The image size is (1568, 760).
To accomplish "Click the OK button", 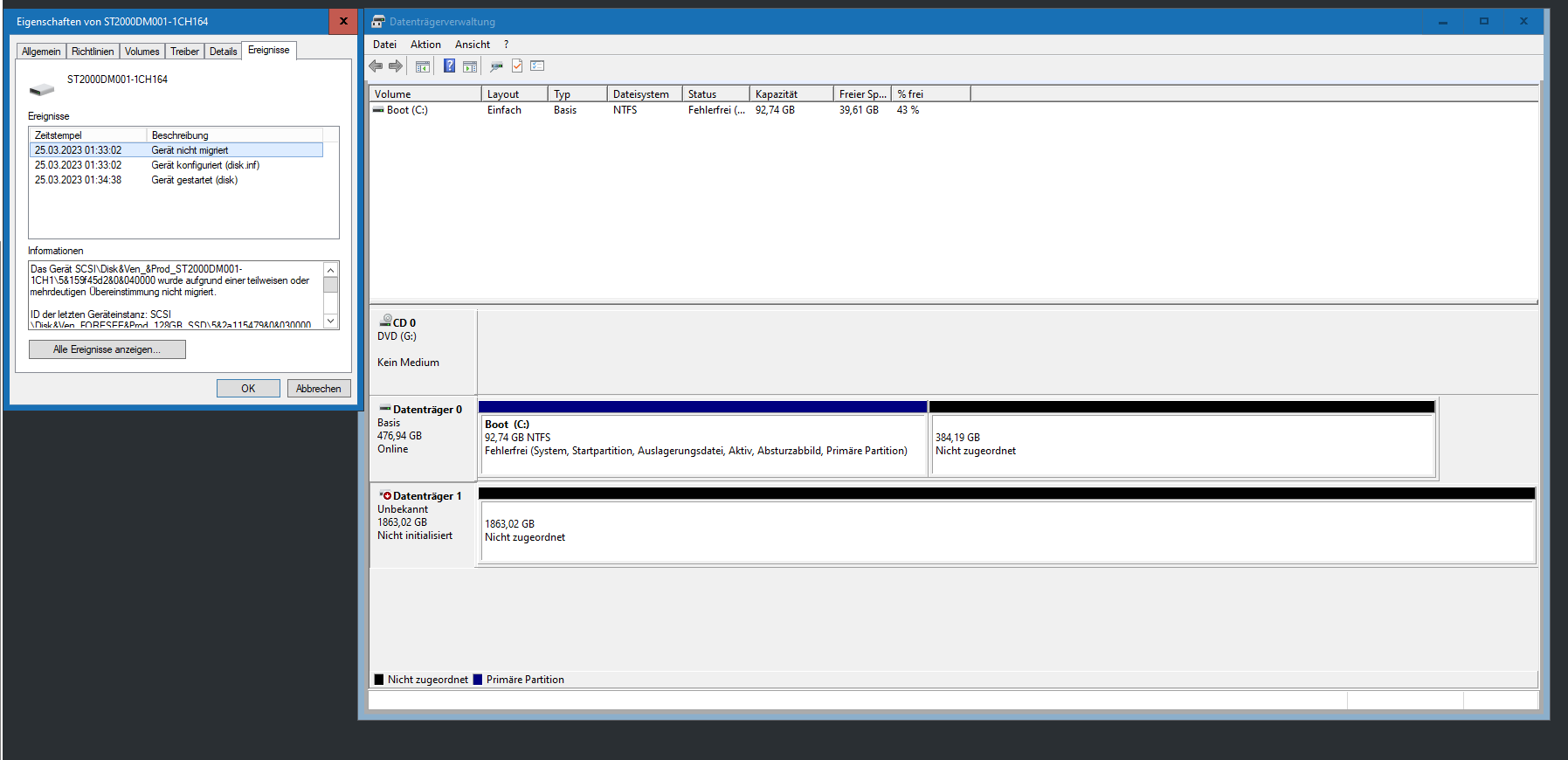I will (x=248, y=389).
